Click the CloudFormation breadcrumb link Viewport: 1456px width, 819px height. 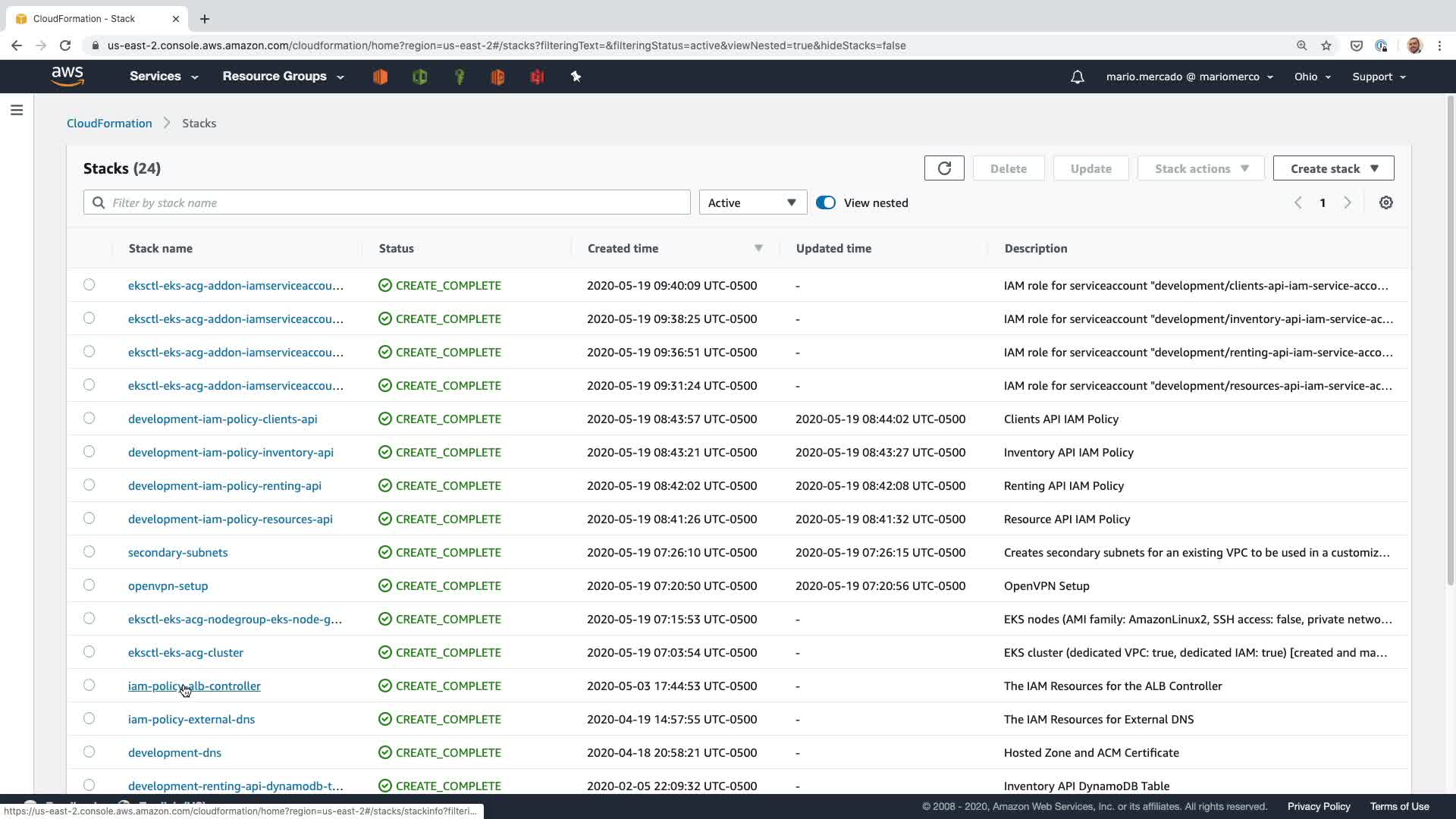pos(109,123)
